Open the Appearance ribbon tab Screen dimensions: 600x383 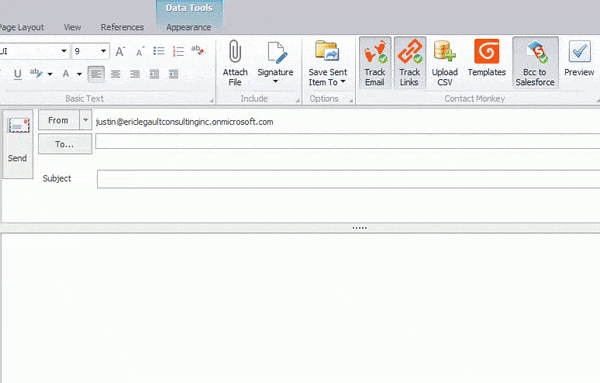click(189, 27)
